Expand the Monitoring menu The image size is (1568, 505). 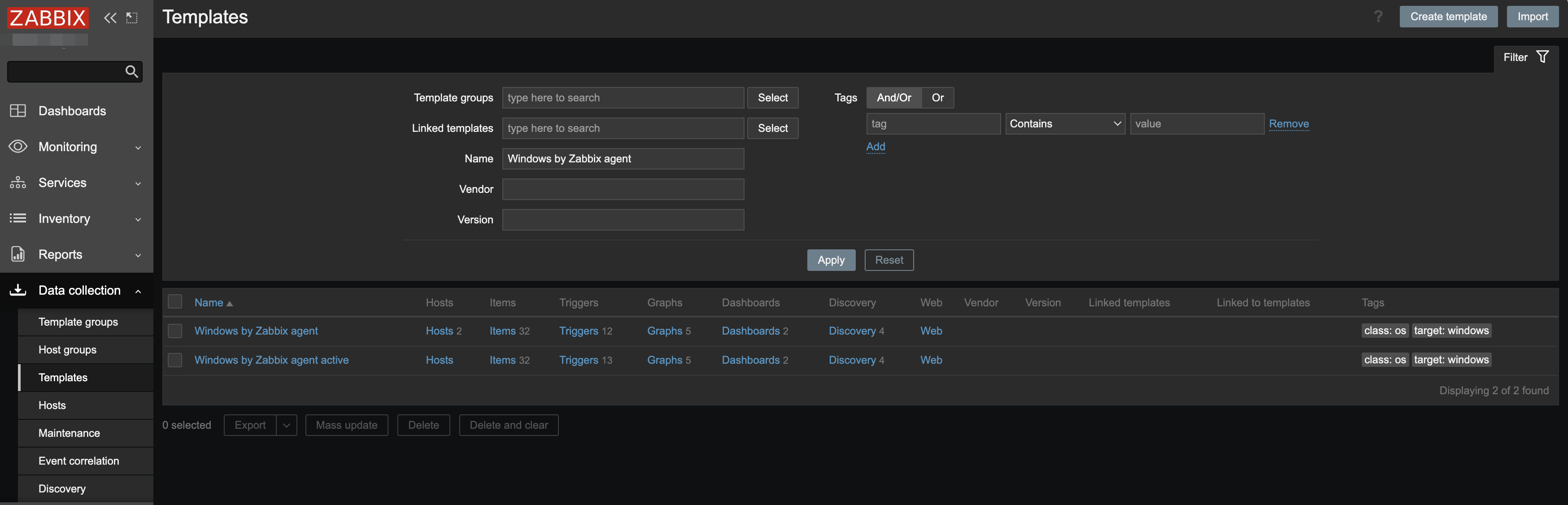tap(138, 148)
